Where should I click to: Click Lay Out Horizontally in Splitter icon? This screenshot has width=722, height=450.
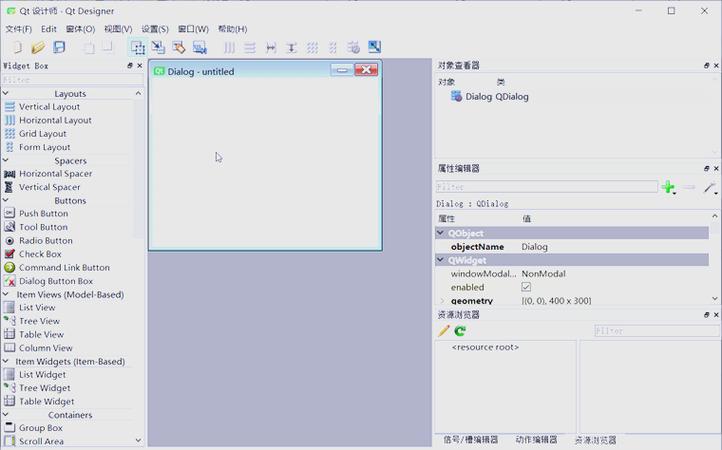[x=271, y=47]
